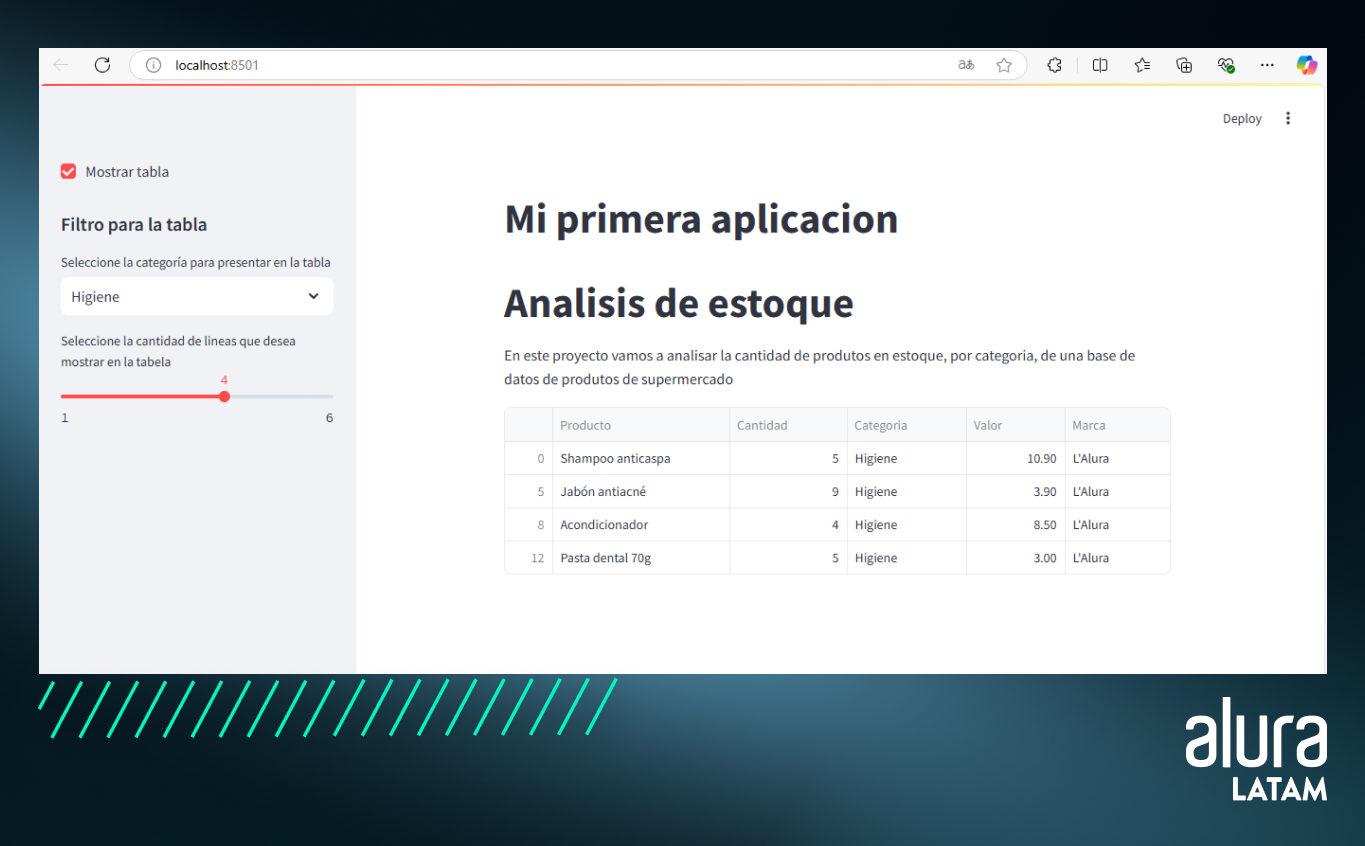Click the value 3.00 cell
Screen dimensions: 1365x846
[1015, 557]
